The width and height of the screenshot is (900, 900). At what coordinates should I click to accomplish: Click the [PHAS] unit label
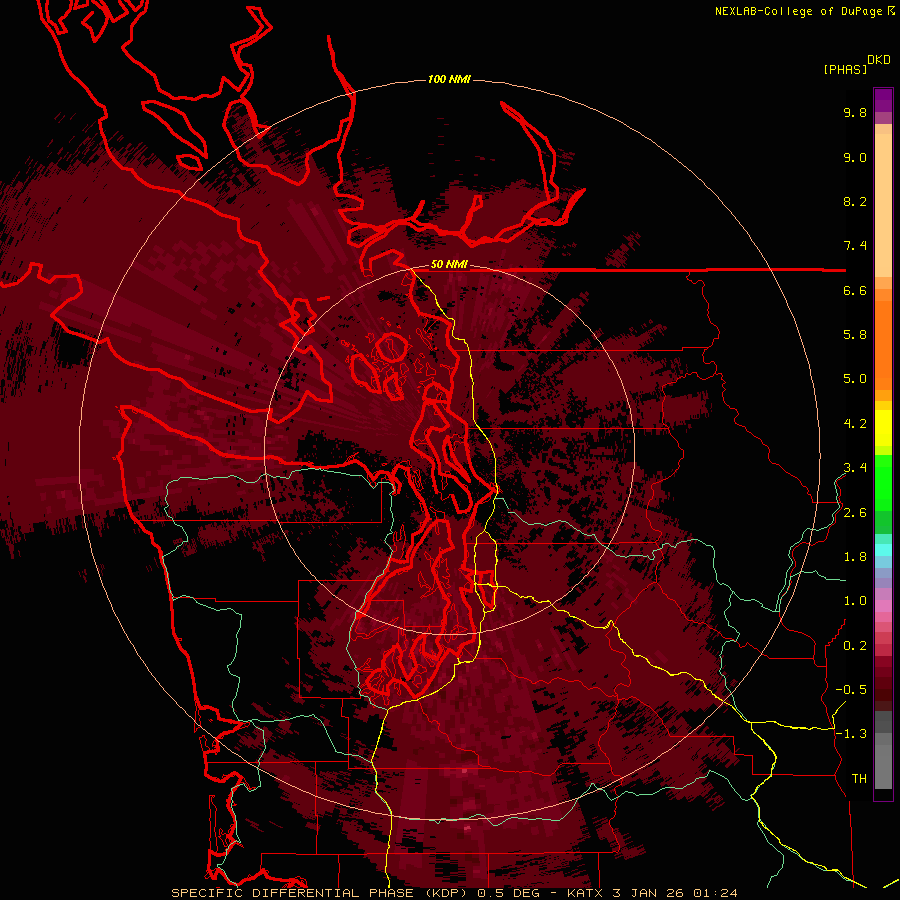845,69
